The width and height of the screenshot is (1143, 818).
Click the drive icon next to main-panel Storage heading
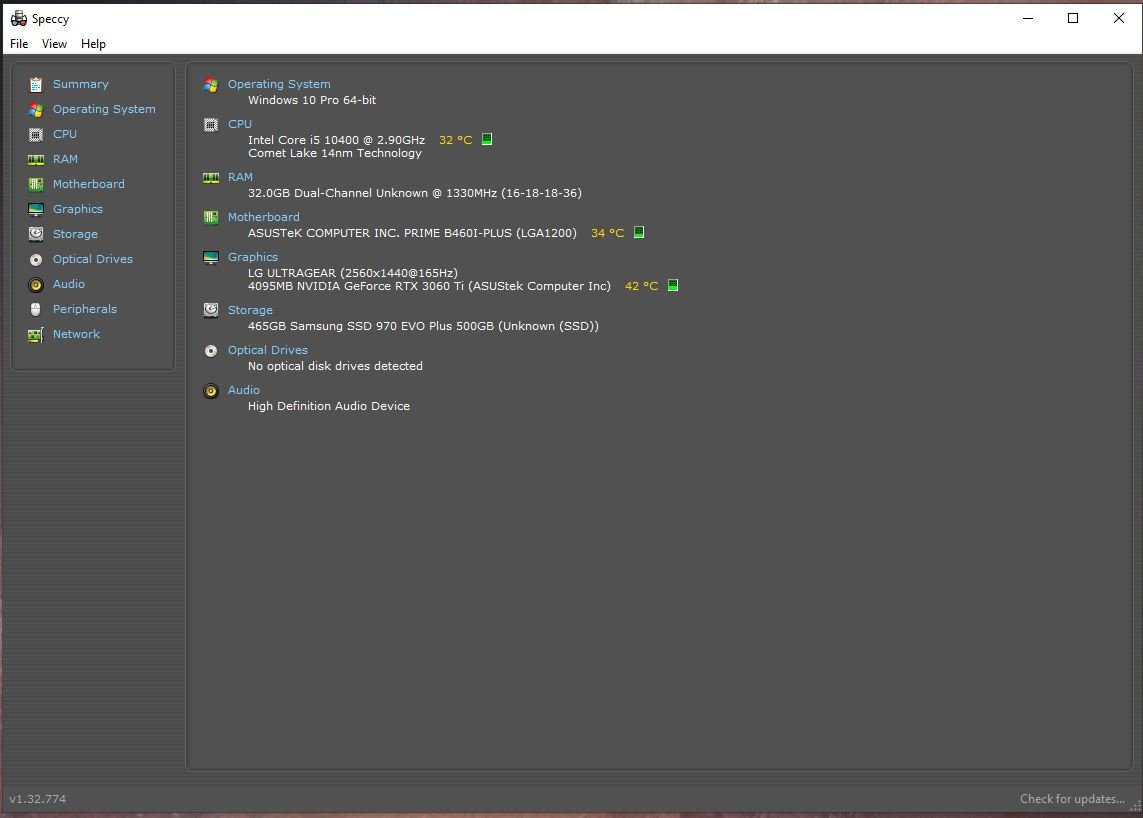(x=211, y=311)
